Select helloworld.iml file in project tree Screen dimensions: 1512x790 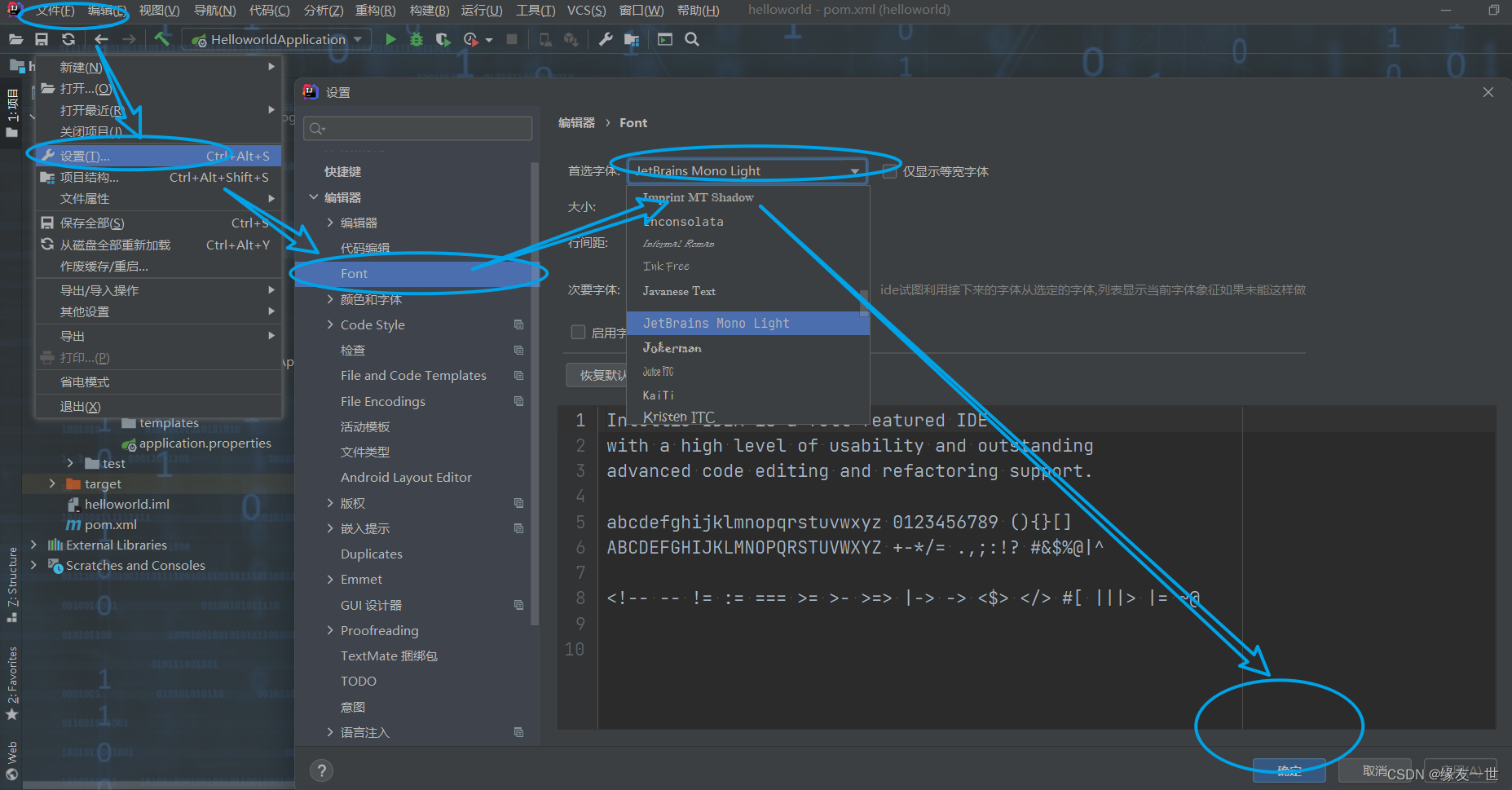pos(127,504)
